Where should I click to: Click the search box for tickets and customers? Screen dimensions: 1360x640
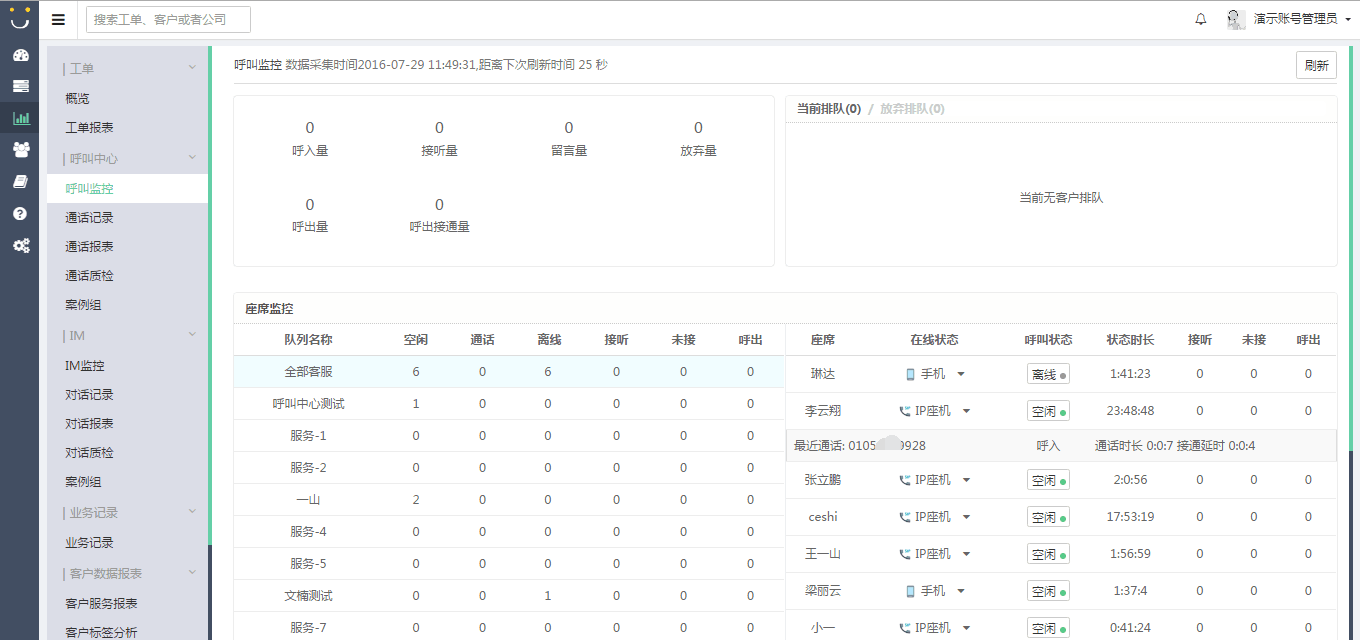(168, 19)
